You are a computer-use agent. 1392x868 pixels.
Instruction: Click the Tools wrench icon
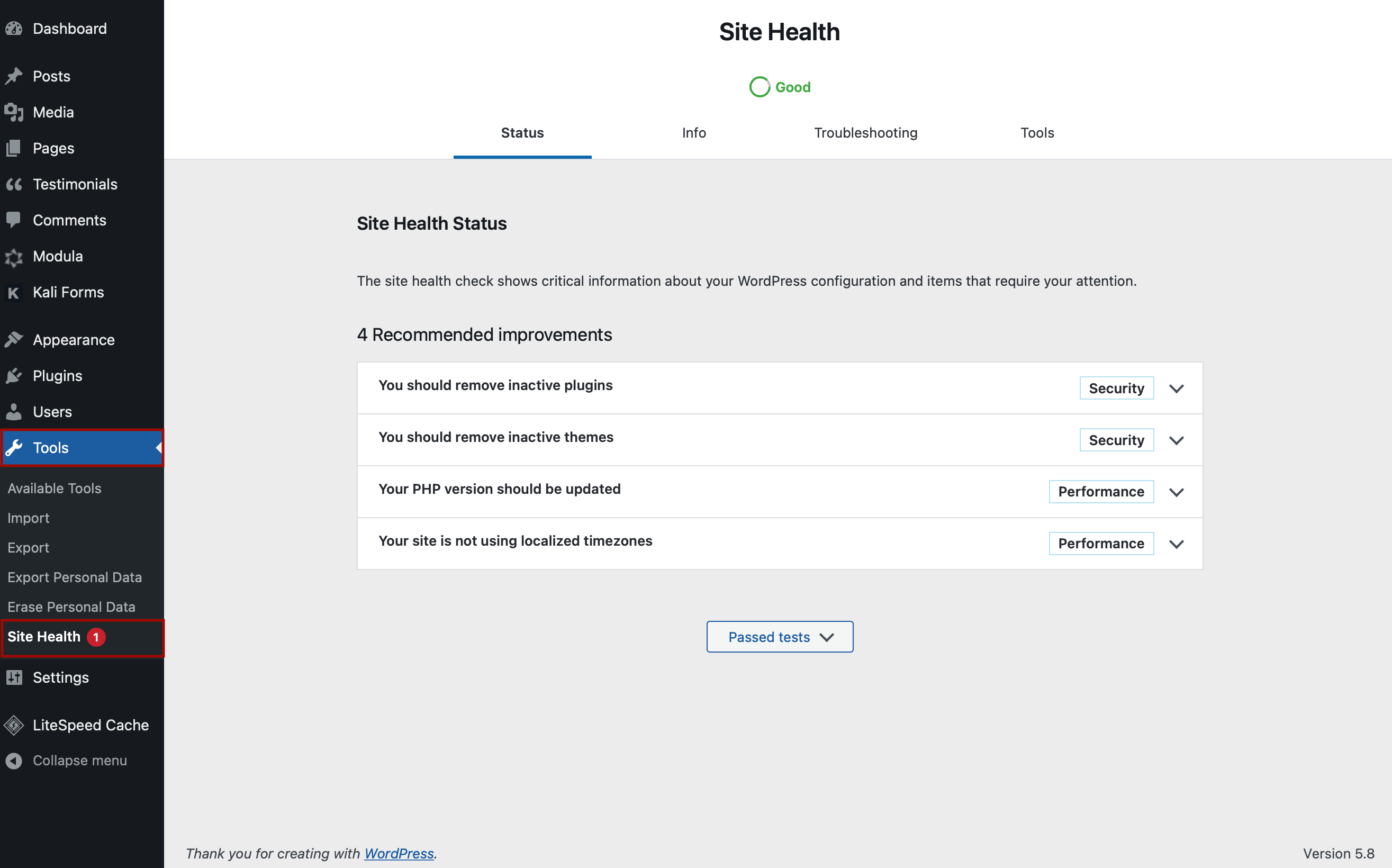coord(14,448)
